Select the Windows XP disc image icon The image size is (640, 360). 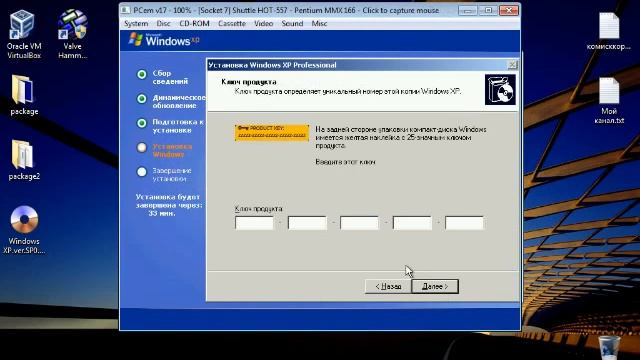coord(24,230)
